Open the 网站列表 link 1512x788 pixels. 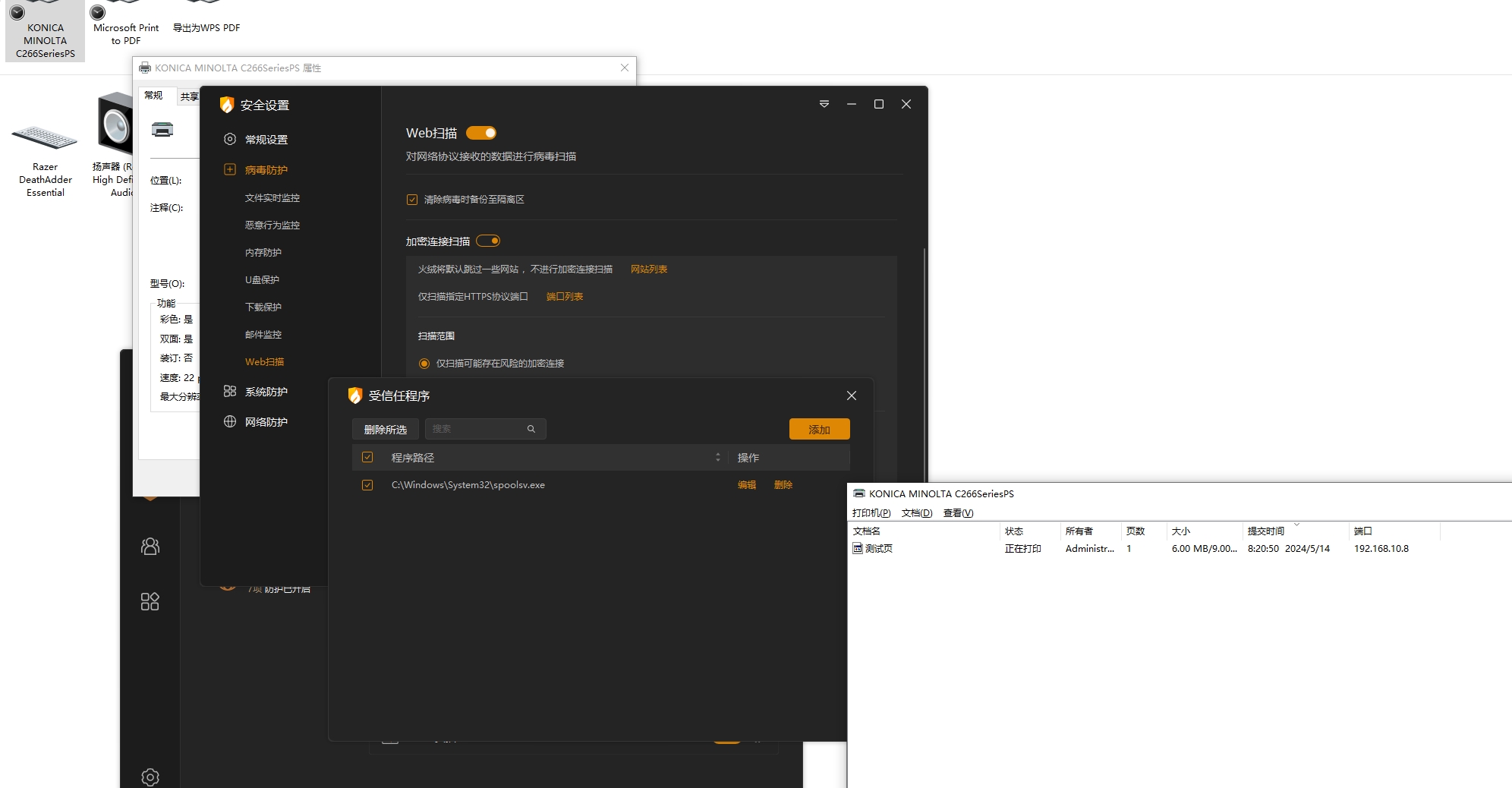(649, 269)
